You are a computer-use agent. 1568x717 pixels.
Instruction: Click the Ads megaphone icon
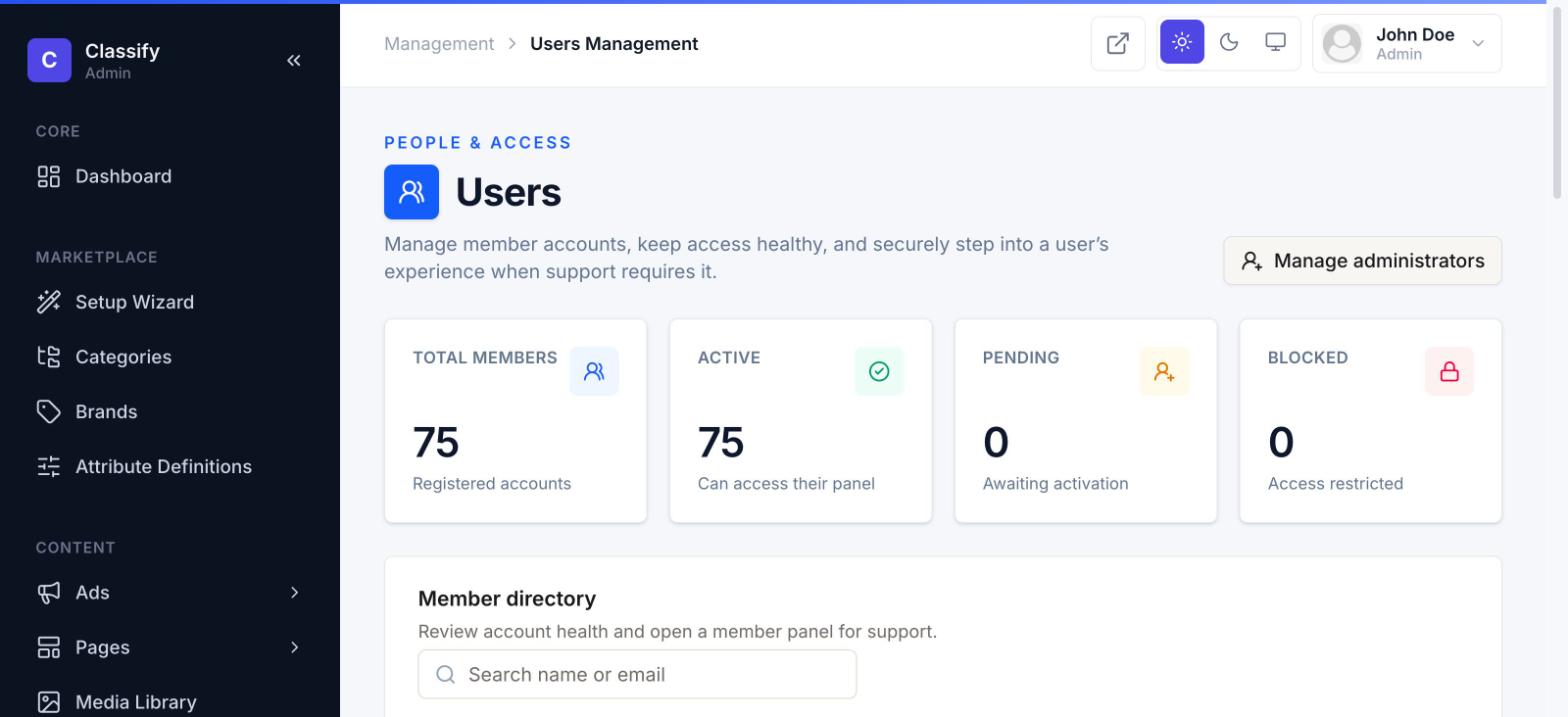click(49, 593)
